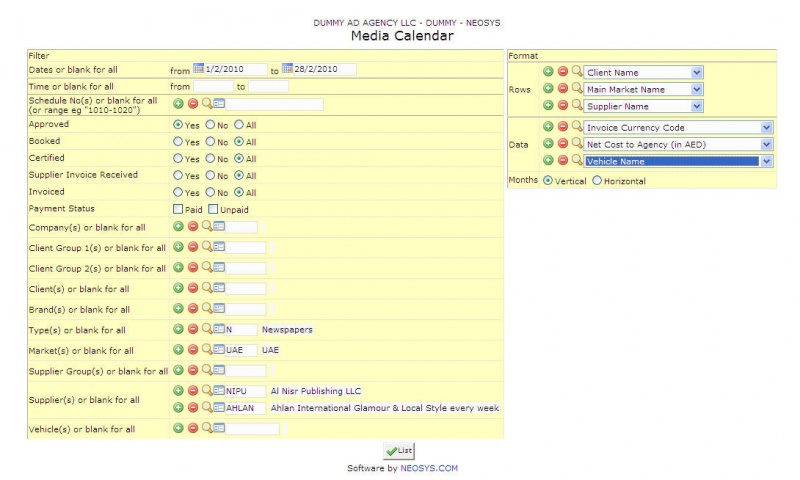This screenshot has height=480, width=800.
Task: Set Certified to No
Action: (x=210, y=158)
